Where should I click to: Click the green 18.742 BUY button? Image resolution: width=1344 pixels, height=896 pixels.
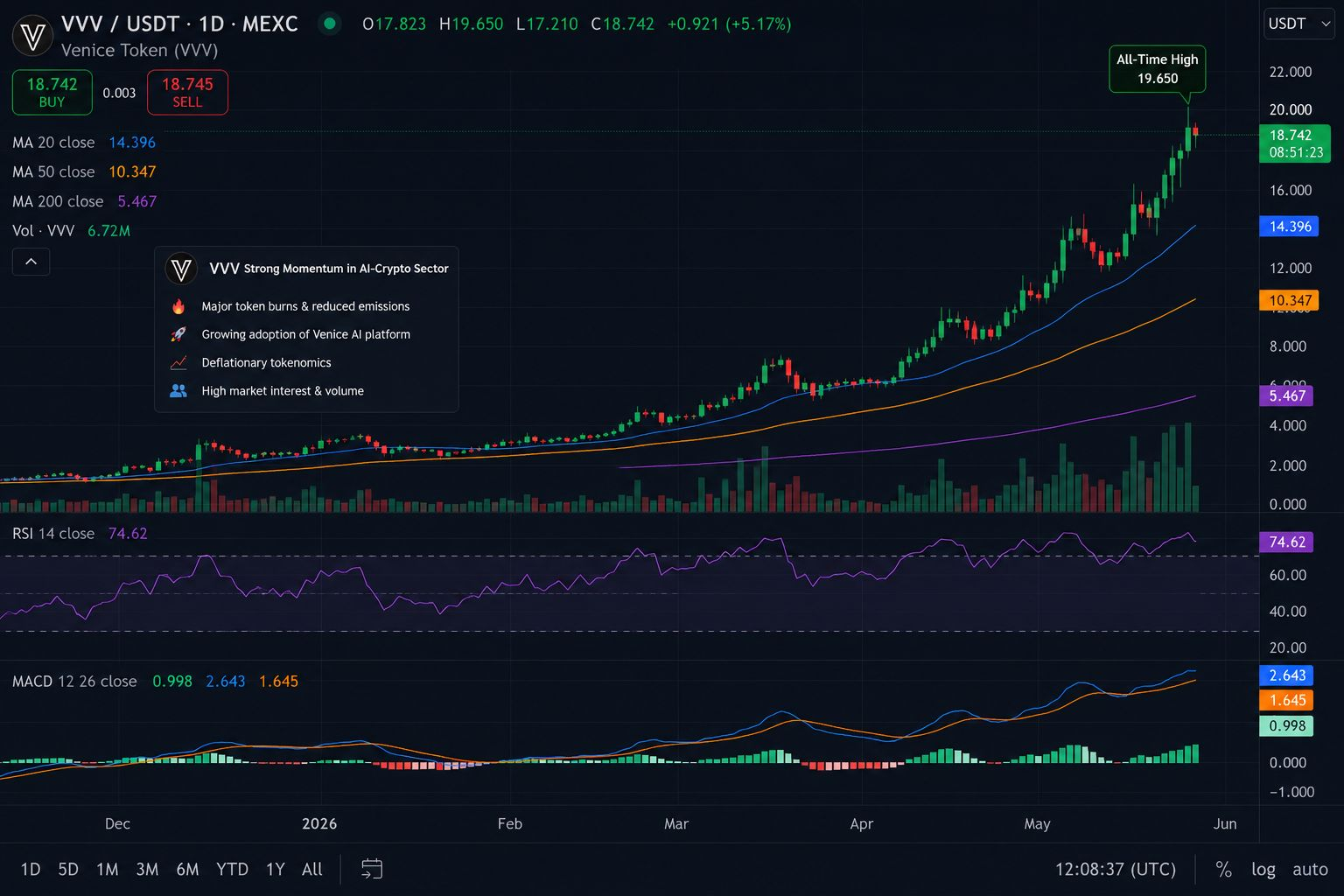pos(52,92)
